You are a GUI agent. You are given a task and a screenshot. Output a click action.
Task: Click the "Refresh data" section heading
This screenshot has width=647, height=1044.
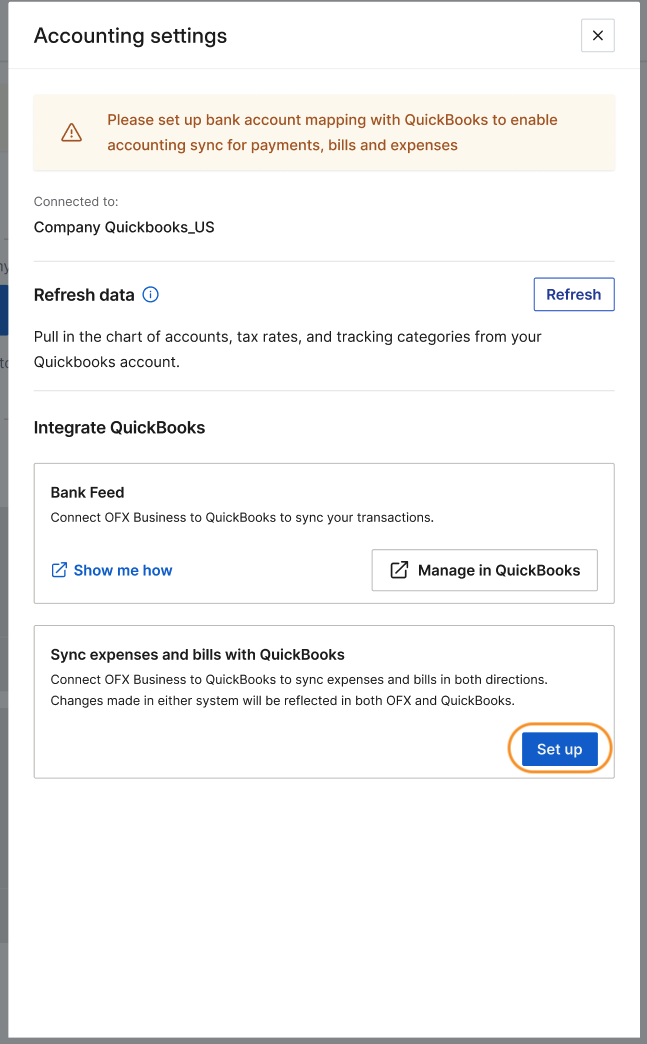[84, 295]
